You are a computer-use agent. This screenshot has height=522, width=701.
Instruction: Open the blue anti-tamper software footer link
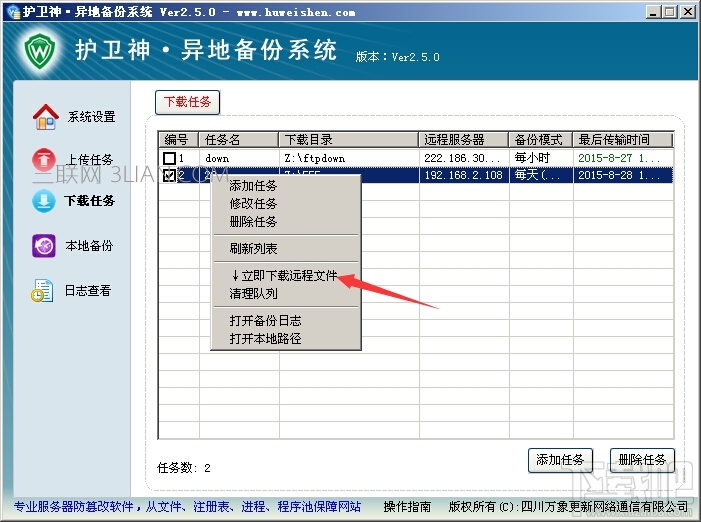tap(187, 506)
